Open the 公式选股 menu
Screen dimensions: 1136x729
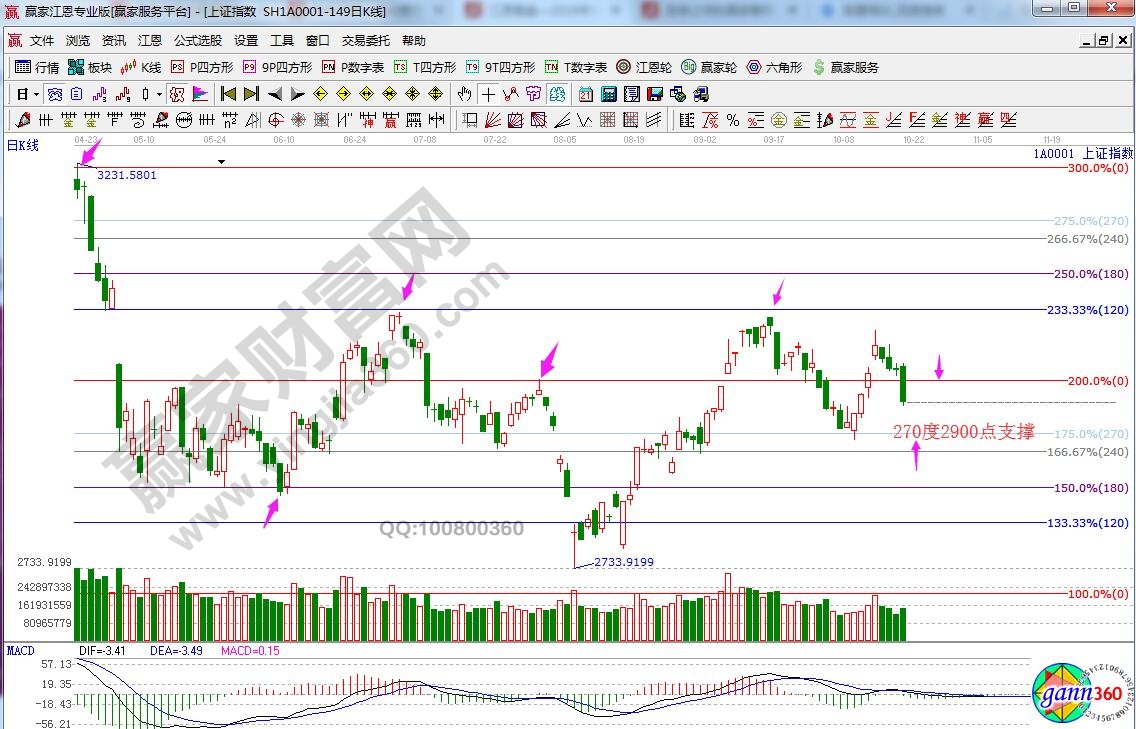[x=198, y=41]
